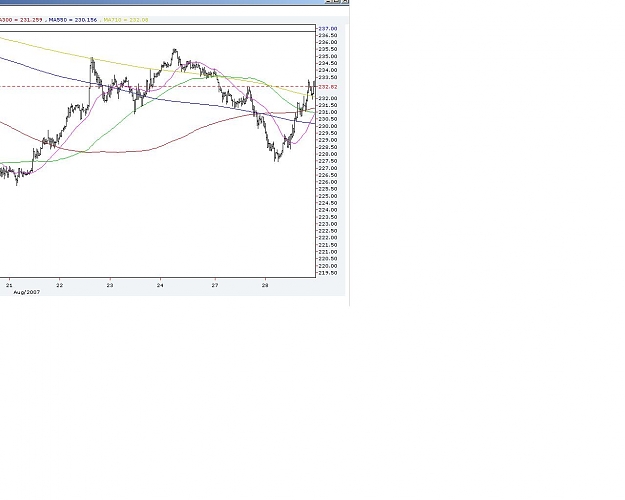Click the 22 date label on time axis
625x500 pixels.
coord(59,285)
